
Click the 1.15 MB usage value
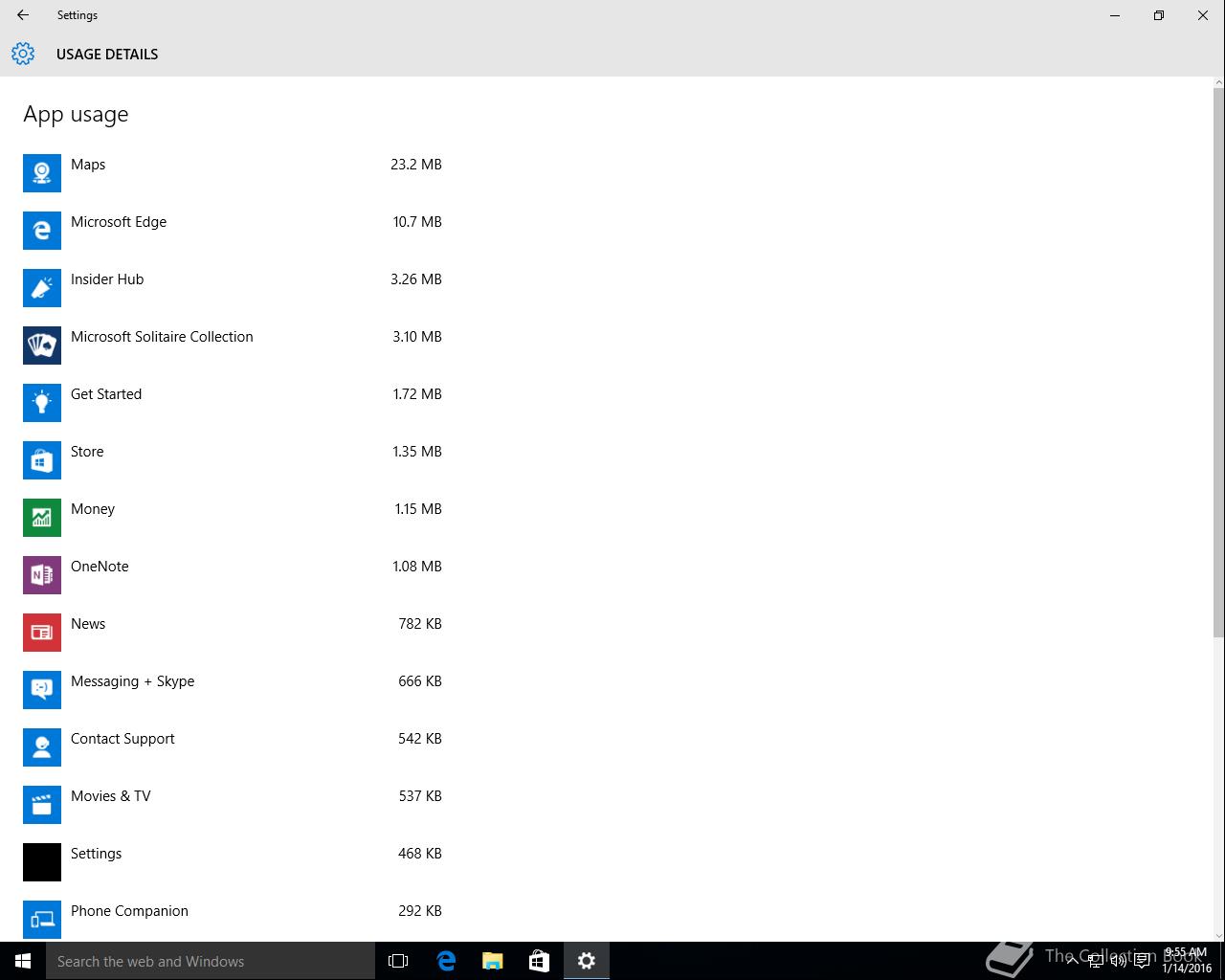418,509
